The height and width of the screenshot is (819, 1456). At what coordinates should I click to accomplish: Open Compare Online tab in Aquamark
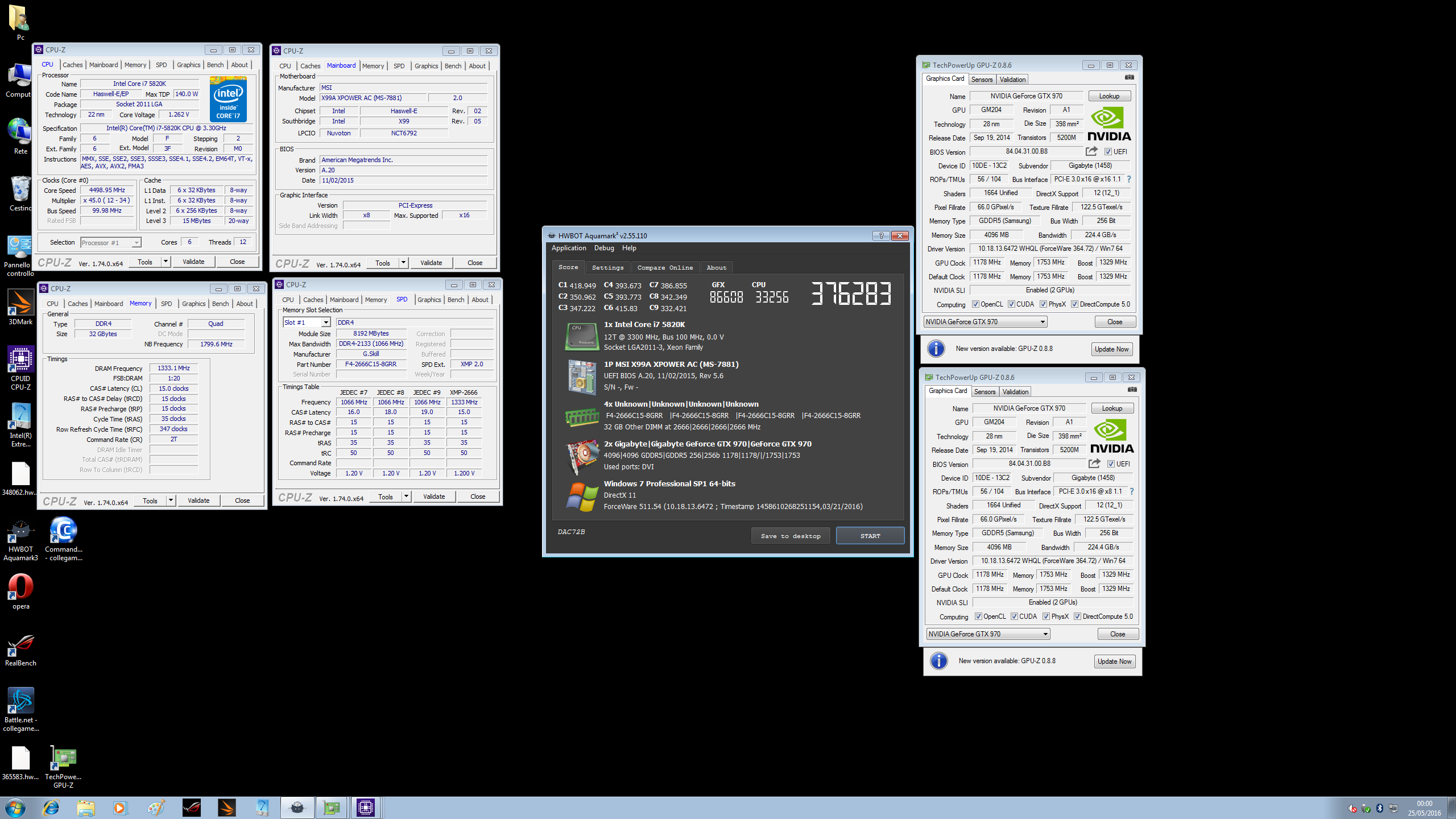(665, 267)
